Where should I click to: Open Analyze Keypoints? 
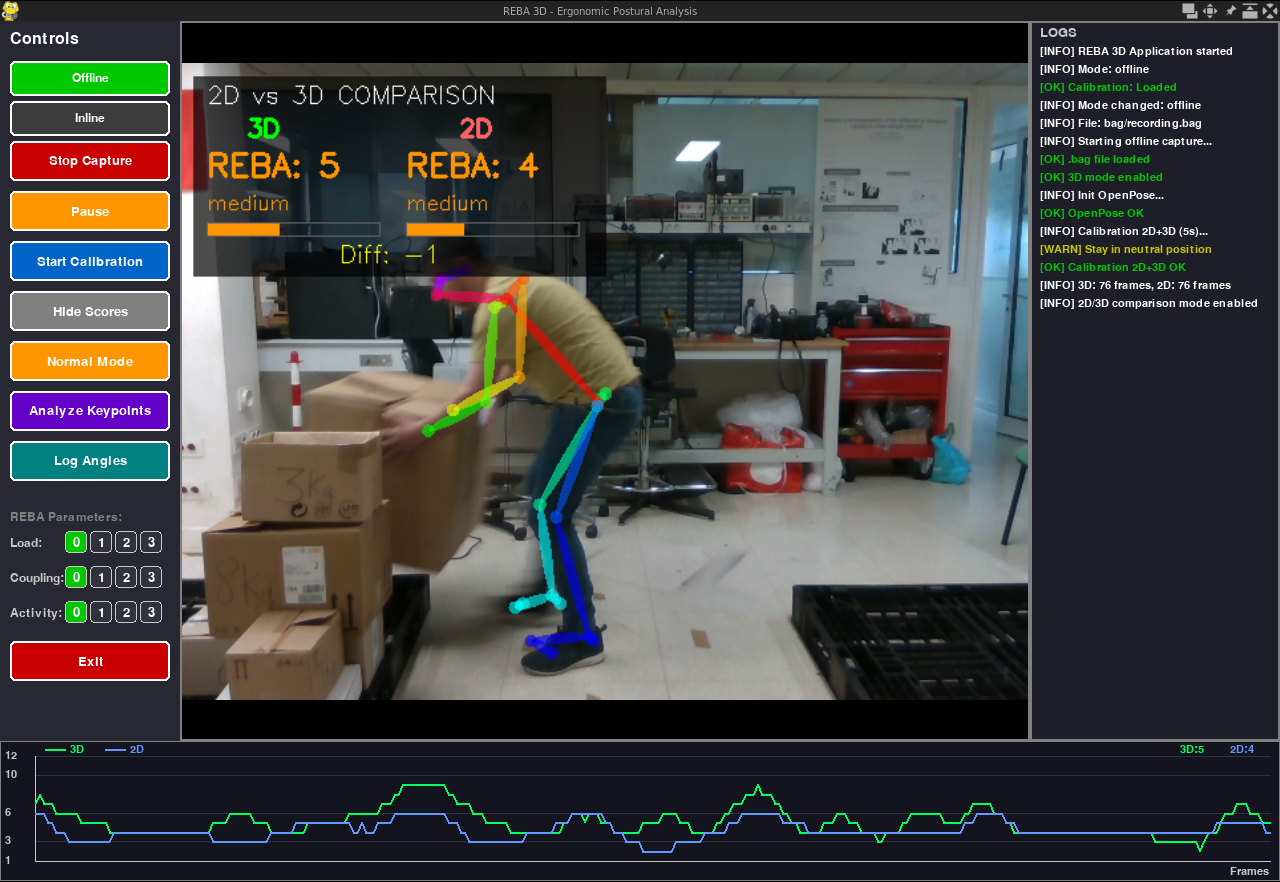click(90, 411)
